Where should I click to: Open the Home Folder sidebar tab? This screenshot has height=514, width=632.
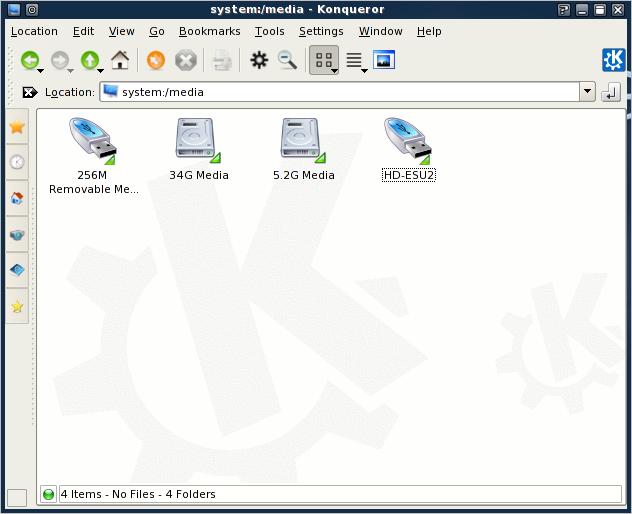17,198
